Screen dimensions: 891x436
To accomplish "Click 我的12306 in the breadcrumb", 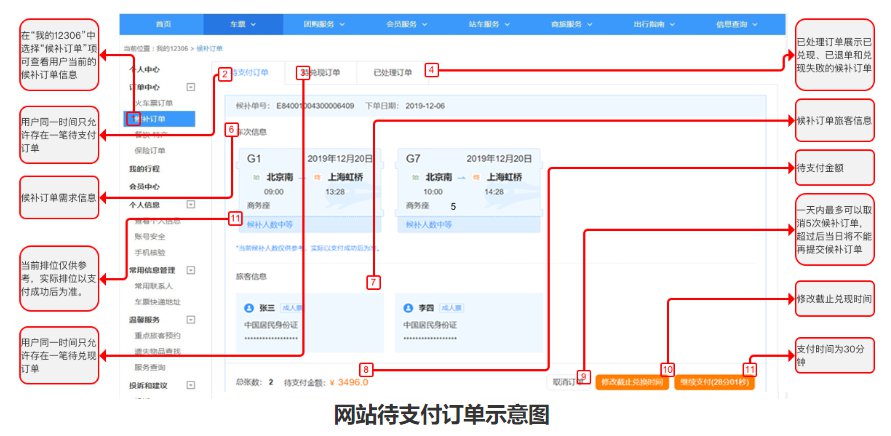I will [x=172, y=49].
